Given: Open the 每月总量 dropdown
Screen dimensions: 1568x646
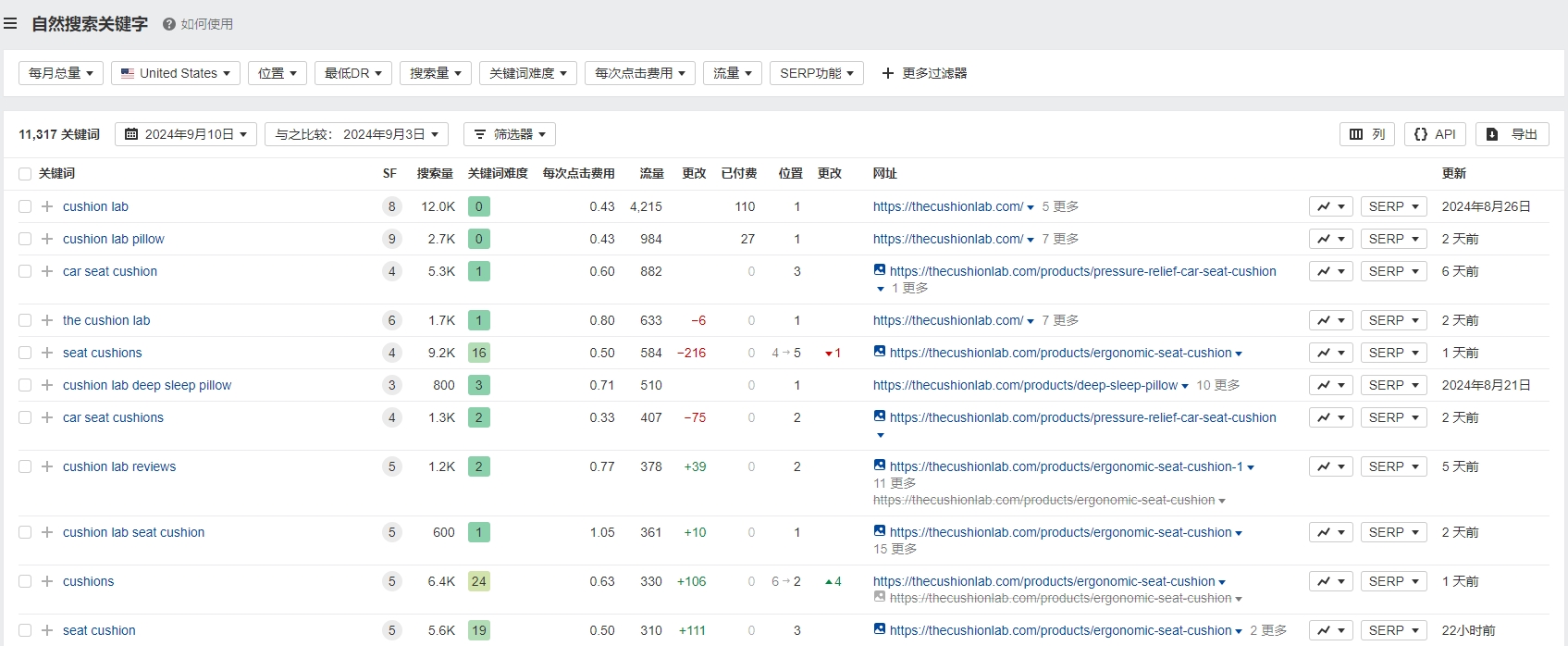Looking at the screenshot, I should click(61, 73).
